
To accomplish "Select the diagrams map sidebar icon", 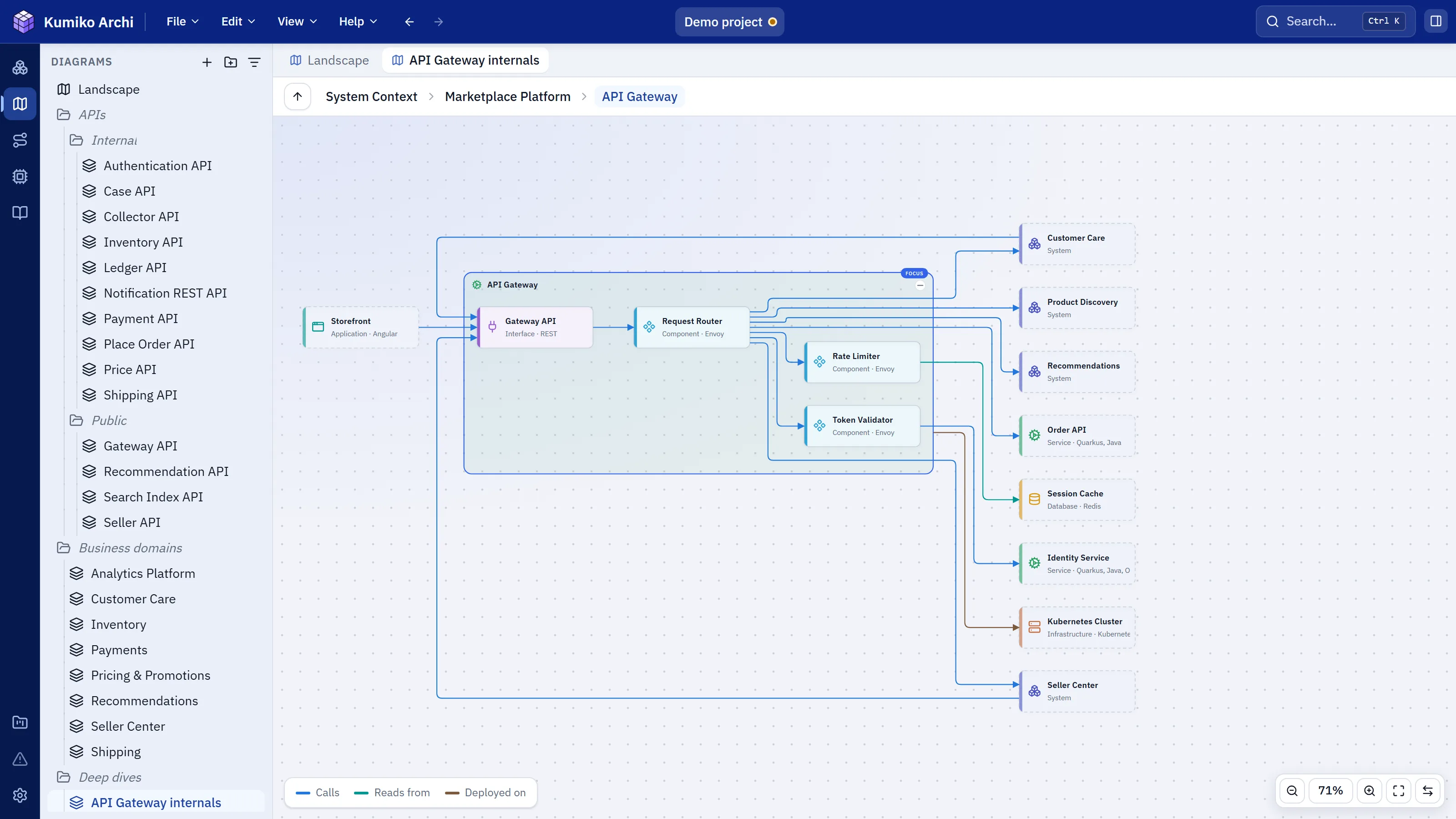I will point(20,104).
